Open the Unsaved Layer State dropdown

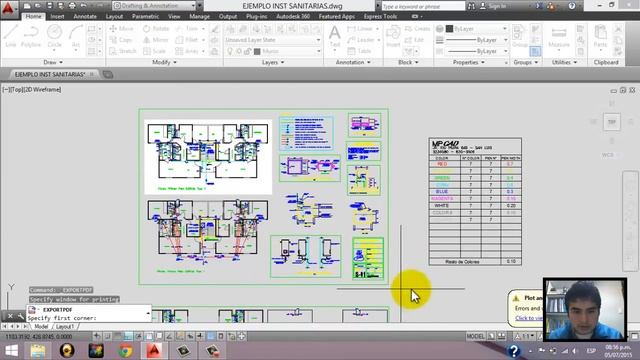pos(273,40)
